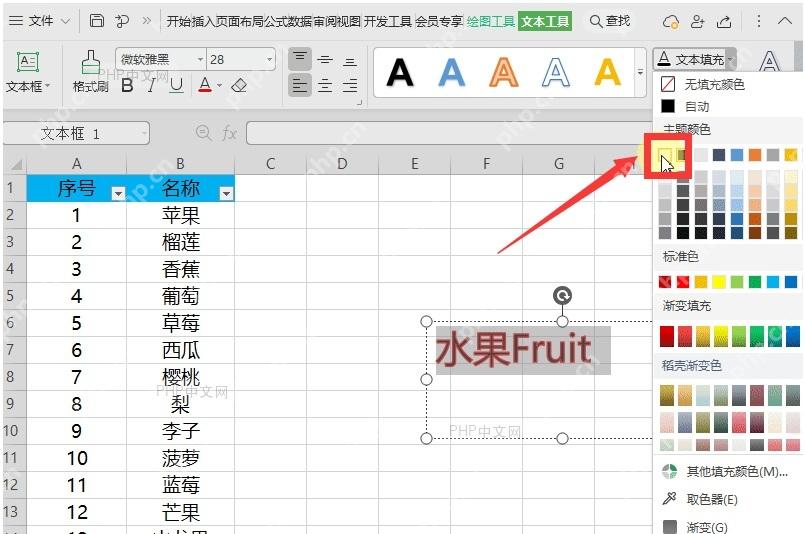Open the collaboration people icon
Screen dimensions: 805x534
coord(697,22)
